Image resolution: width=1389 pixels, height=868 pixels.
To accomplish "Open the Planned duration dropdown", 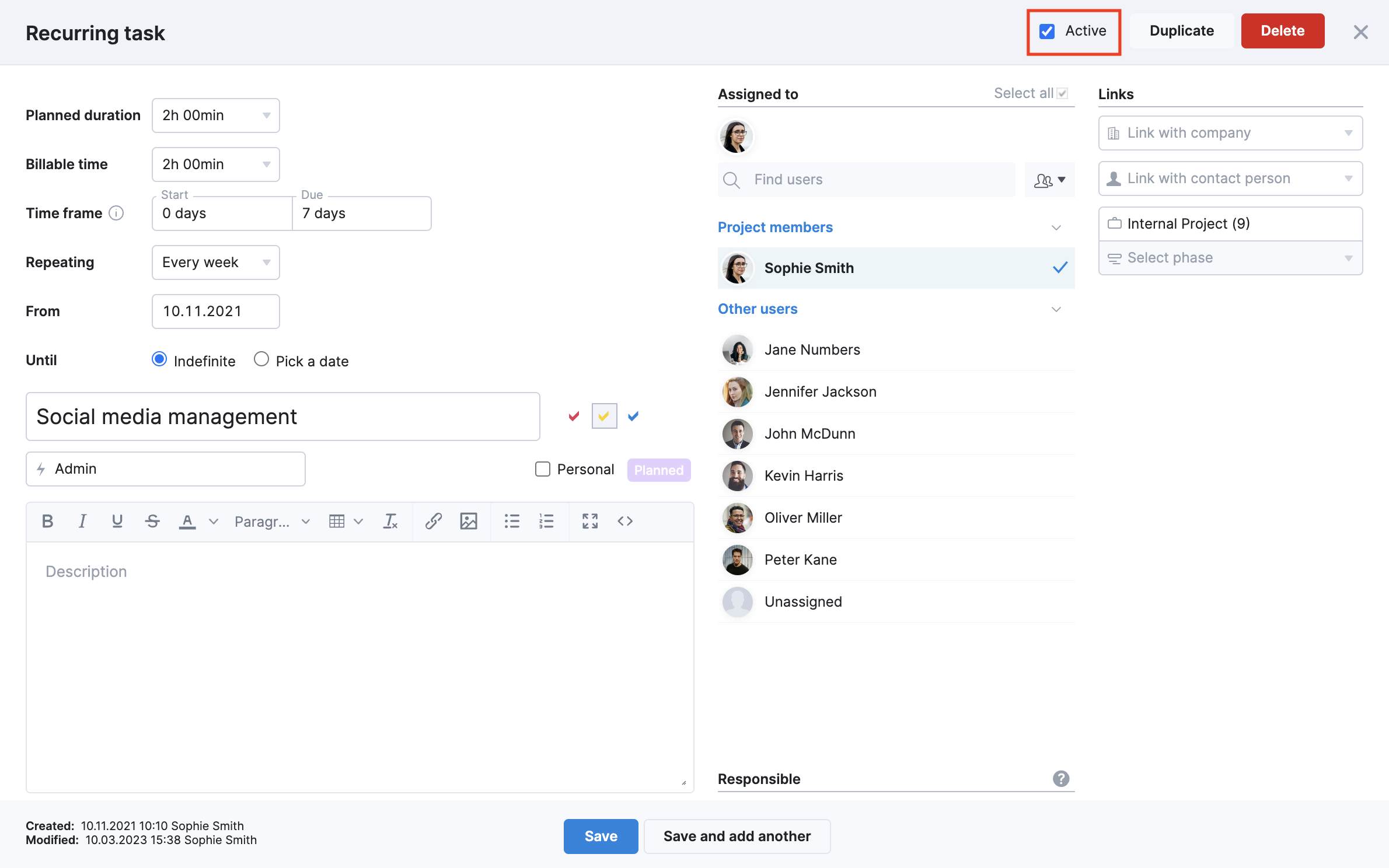I will (216, 116).
